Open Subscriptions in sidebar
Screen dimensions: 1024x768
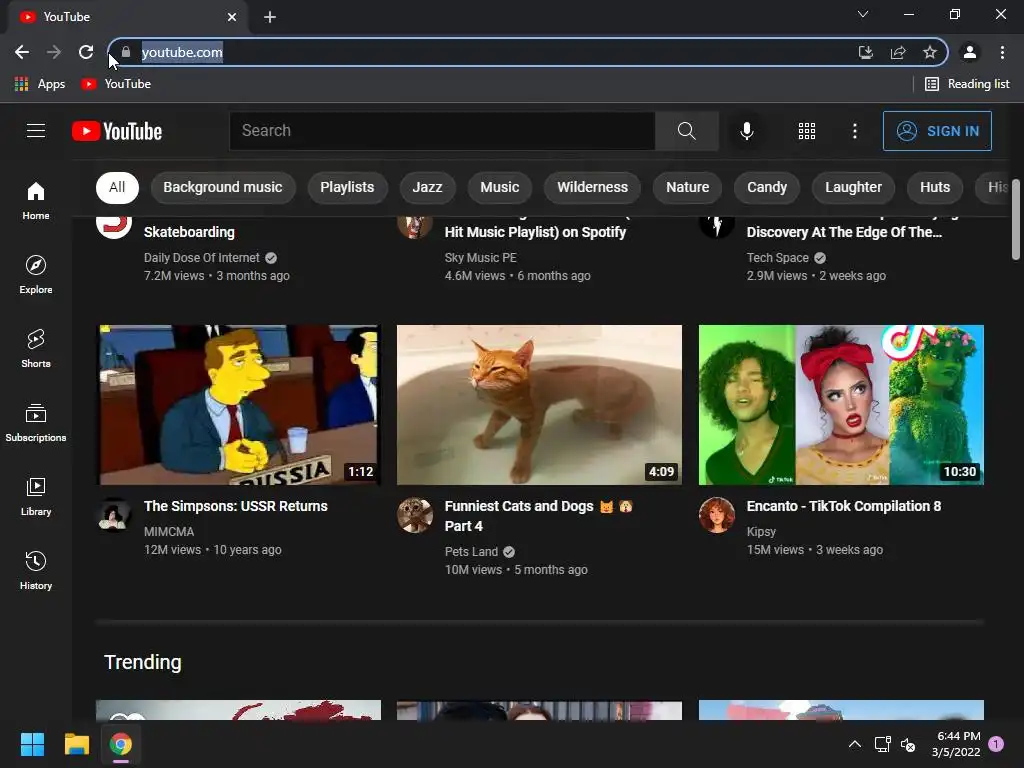tap(36, 423)
